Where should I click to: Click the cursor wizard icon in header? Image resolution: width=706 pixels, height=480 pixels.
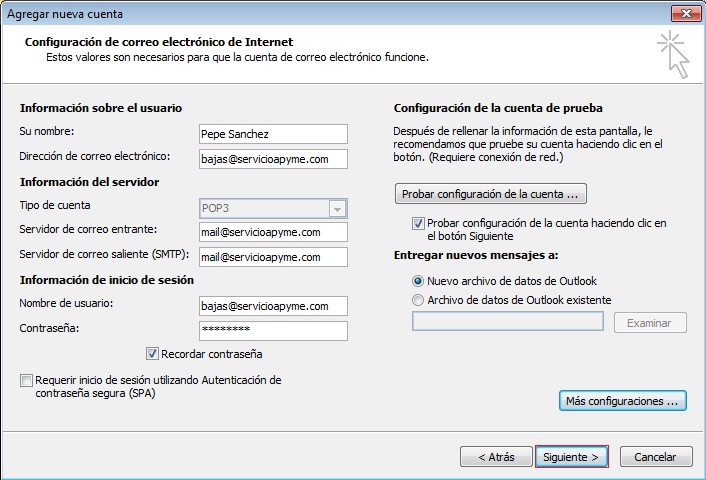[x=673, y=54]
